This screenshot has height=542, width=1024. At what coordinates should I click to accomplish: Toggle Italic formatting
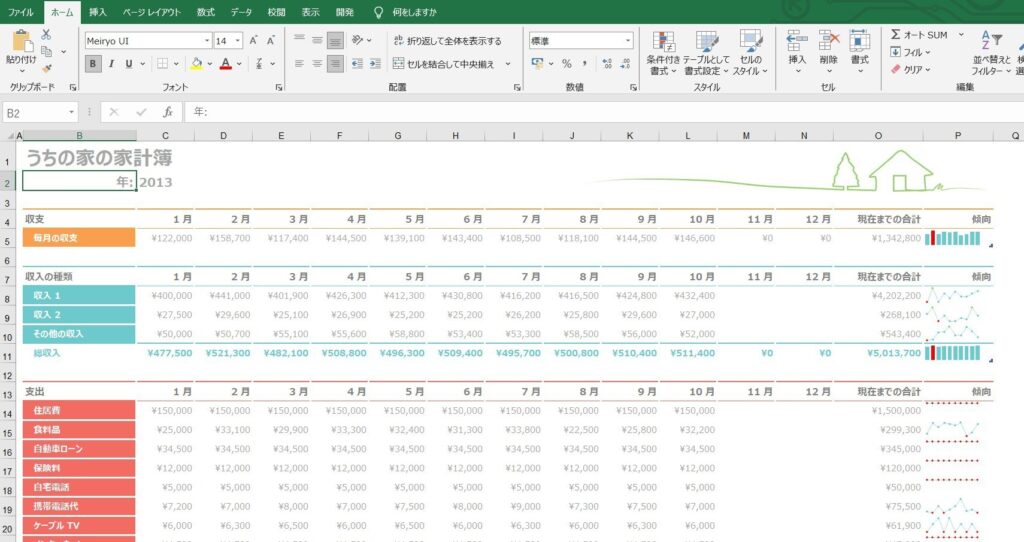pos(111,63)
